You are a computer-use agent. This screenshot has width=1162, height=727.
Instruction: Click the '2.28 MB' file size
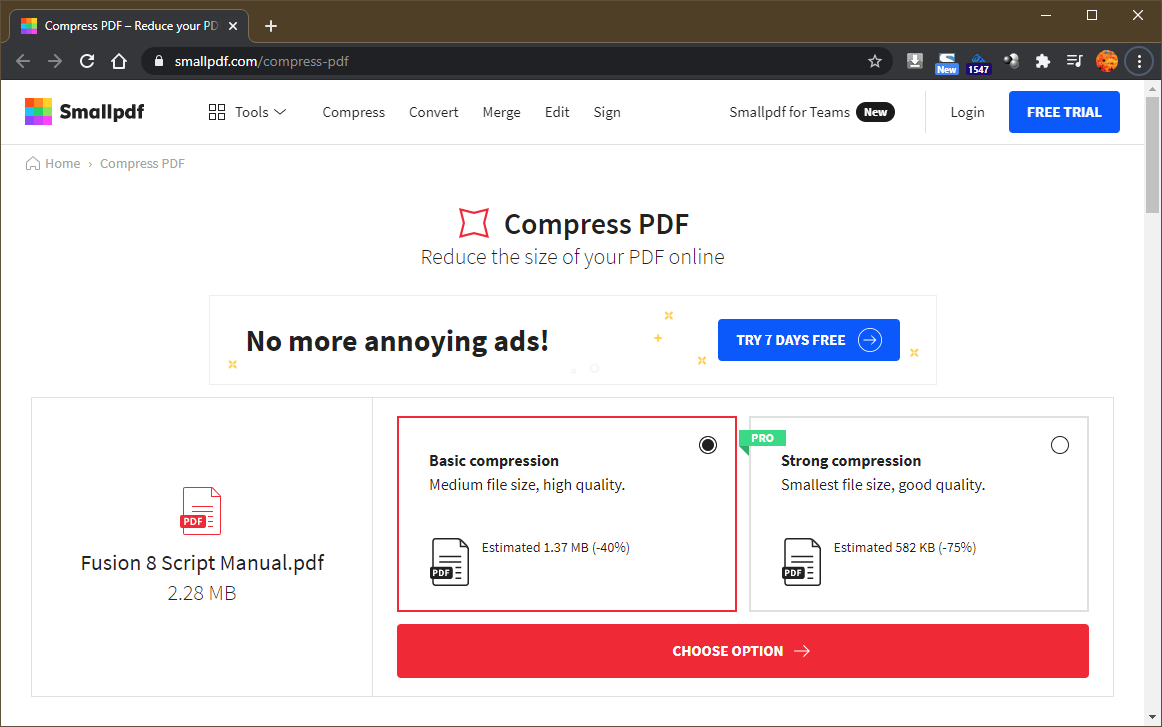pos(202,593)
